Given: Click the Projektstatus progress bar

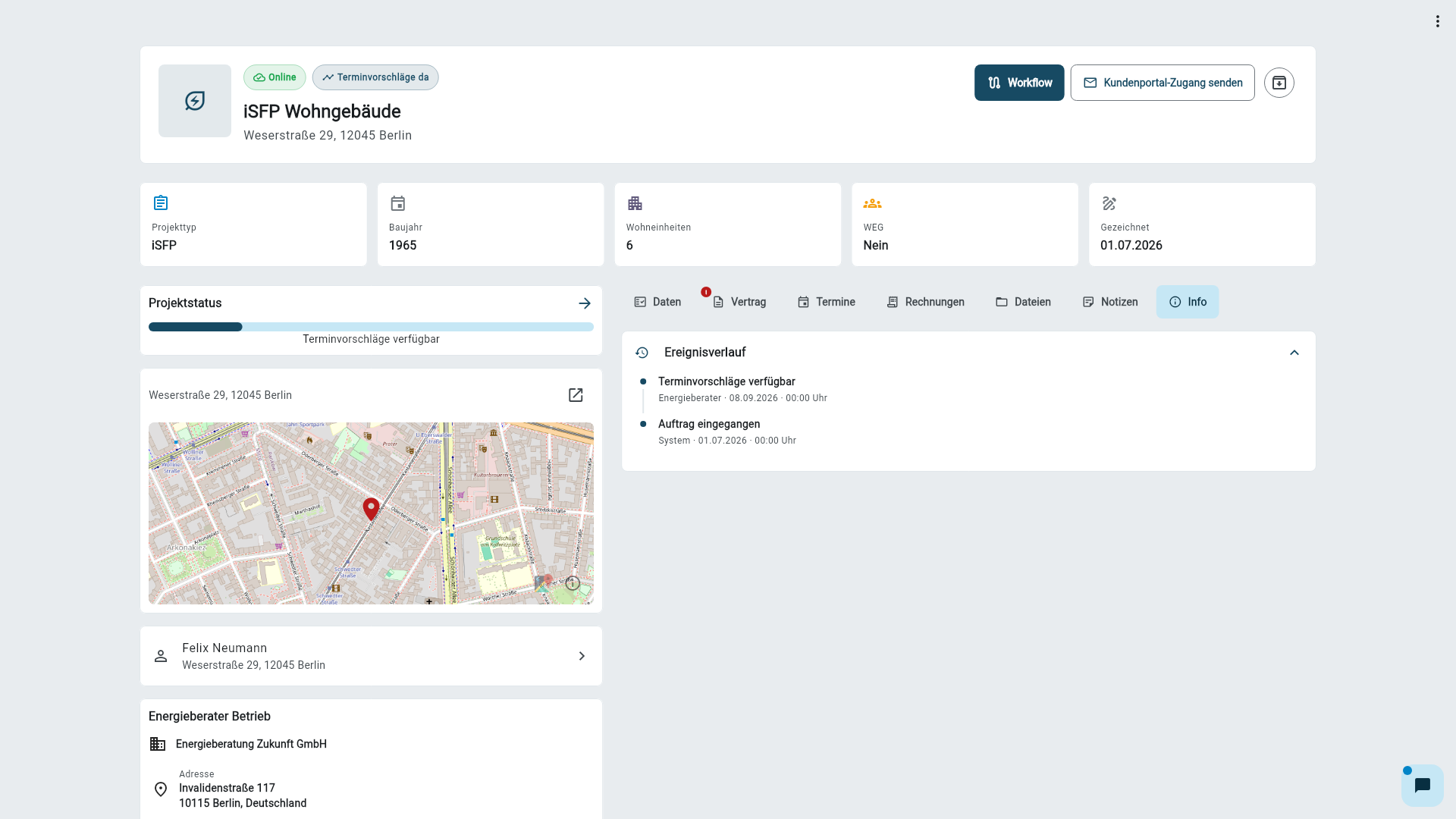Looking at the screenshot, I should point(371,327).
